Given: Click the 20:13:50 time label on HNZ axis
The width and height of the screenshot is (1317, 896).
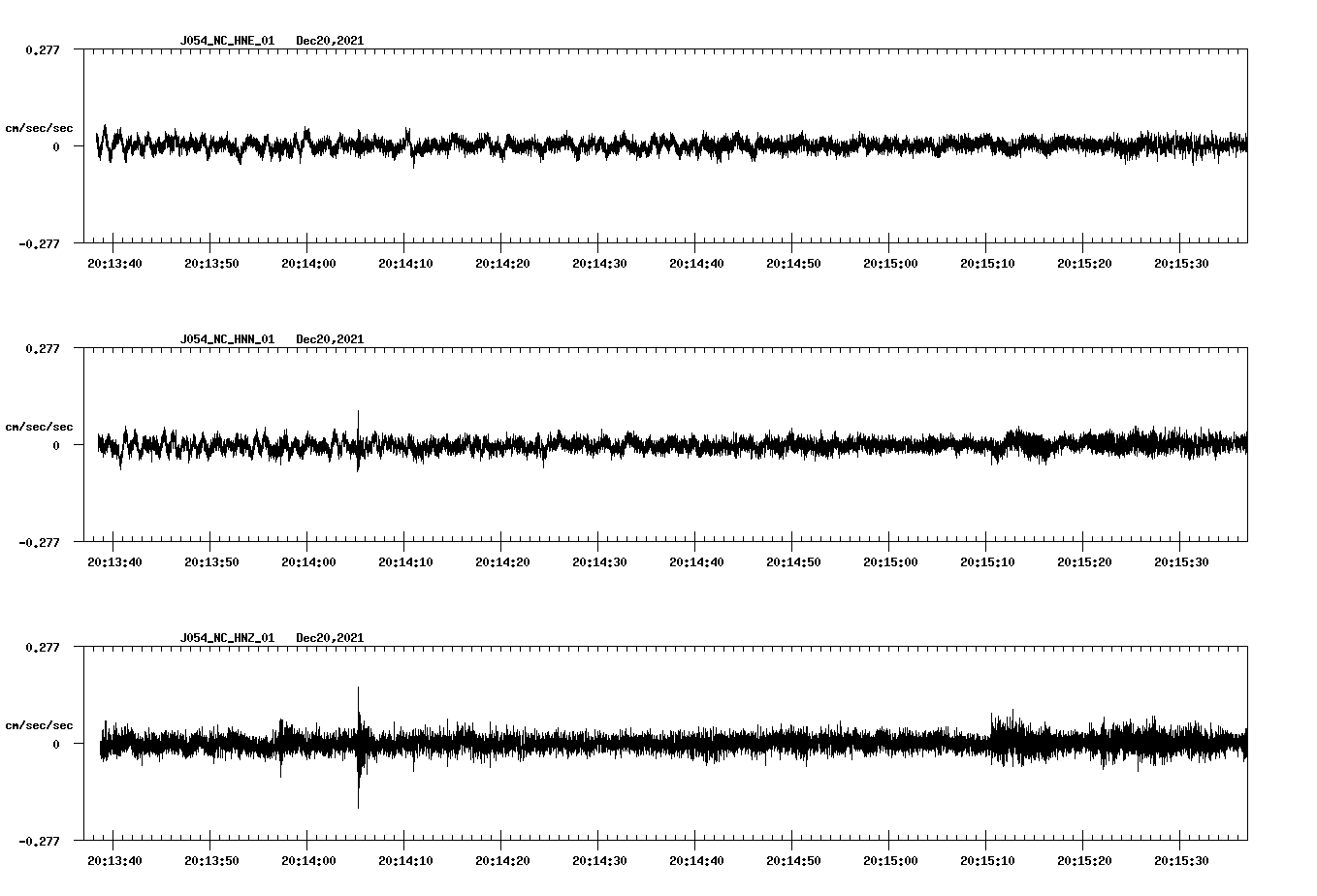Looking at the screenshot, I should pyautogui.click(x=211, y=860).
